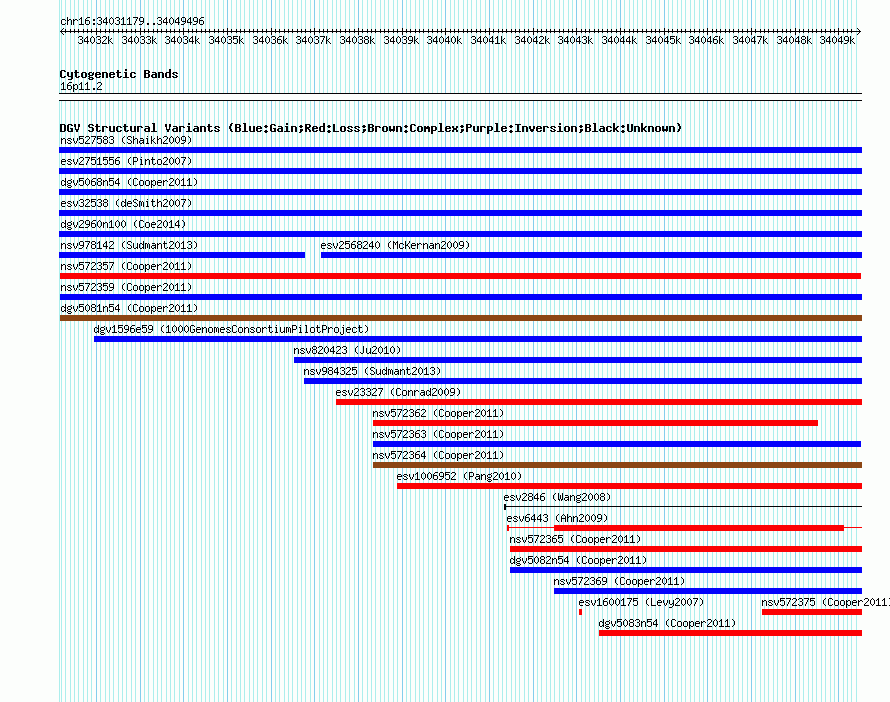Select the nsv572369 (Cooper2011) label
The width and height of the screenshot is (890, 702).
pyautogui.click(x=619, y=581)
